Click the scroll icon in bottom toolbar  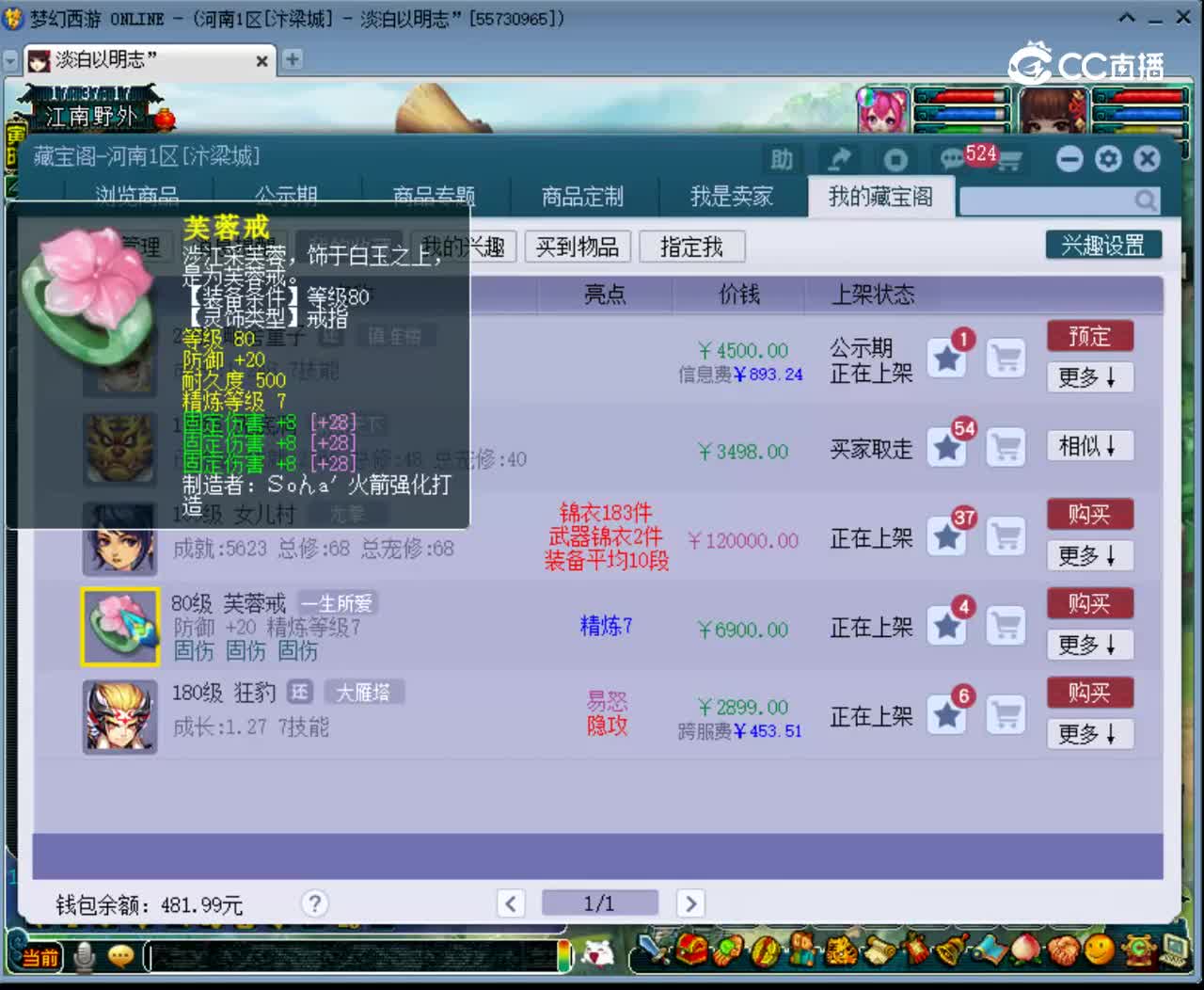coord(879,951)
